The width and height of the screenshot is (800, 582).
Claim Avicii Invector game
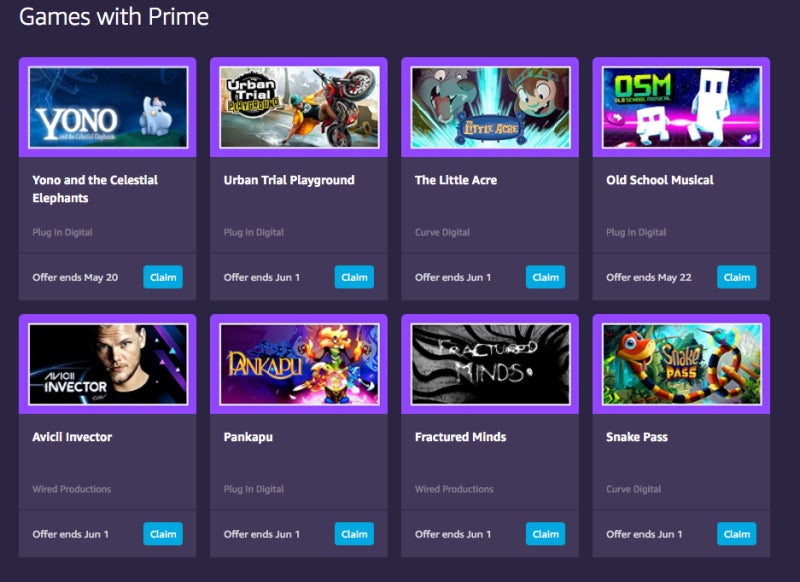(163, 534)
